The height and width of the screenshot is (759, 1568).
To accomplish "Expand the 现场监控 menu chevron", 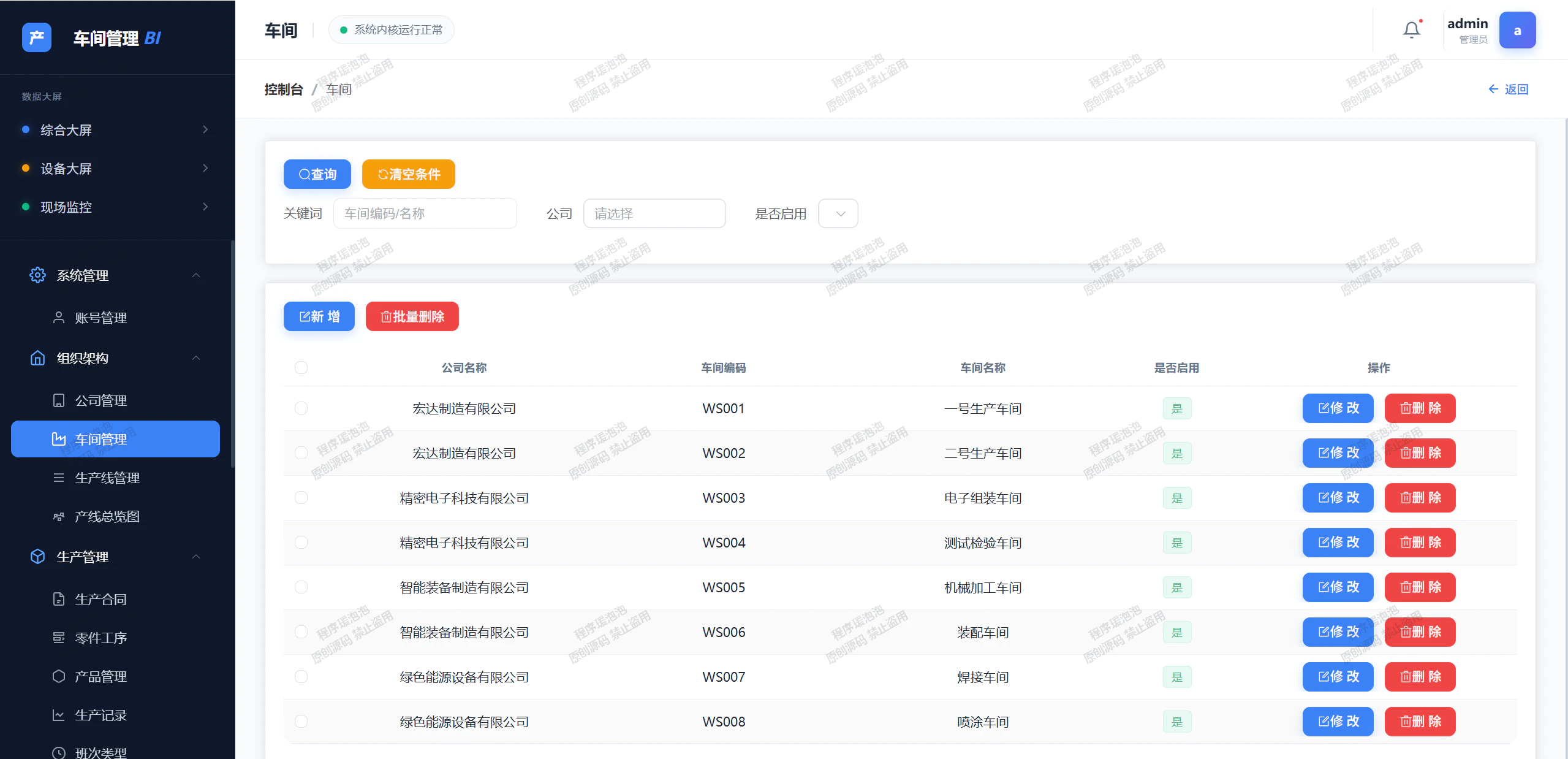I will click(205, 207).
